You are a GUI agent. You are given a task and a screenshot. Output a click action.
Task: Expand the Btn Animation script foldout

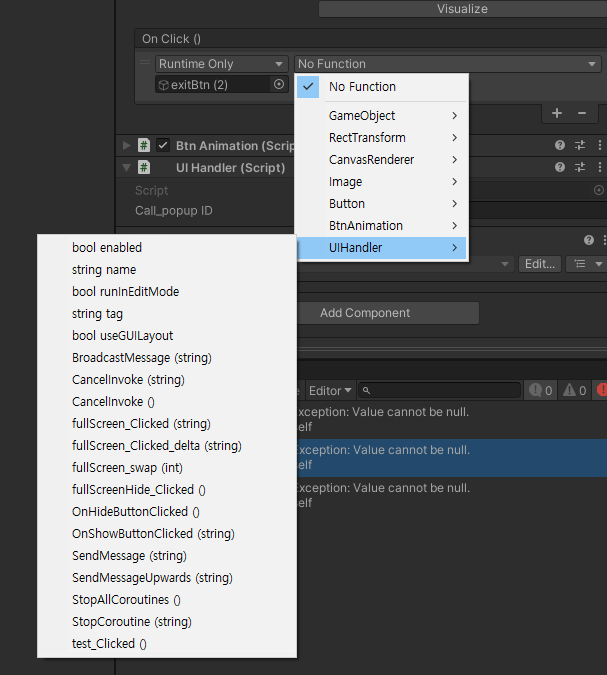click(126, 145)
